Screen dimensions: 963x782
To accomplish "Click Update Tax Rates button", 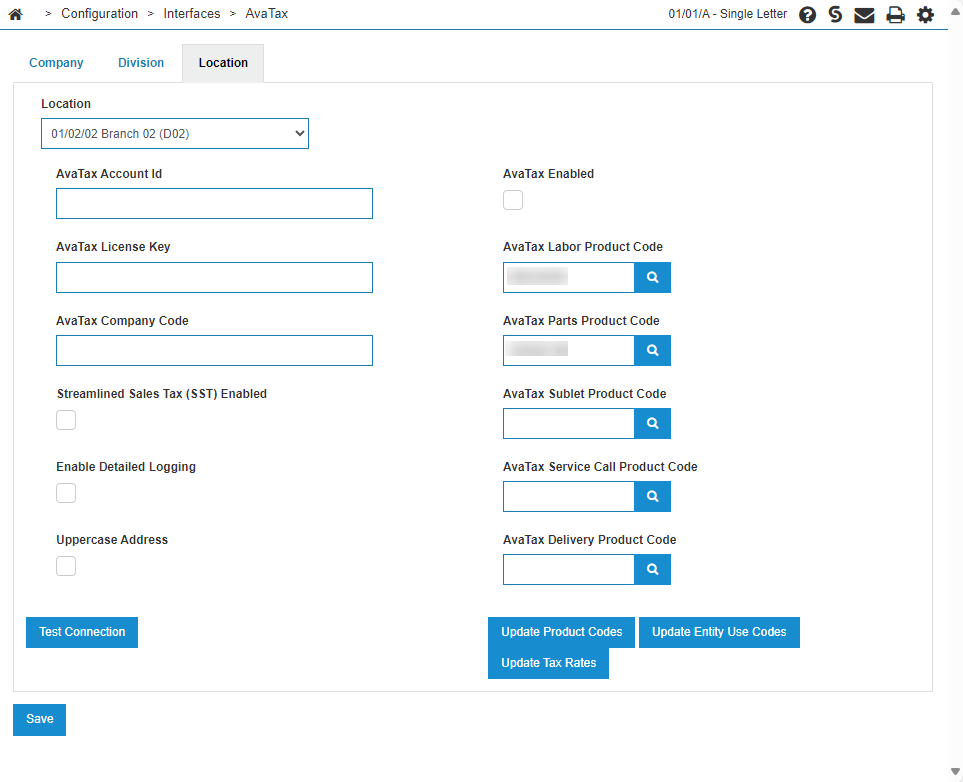I will [548, 663].
